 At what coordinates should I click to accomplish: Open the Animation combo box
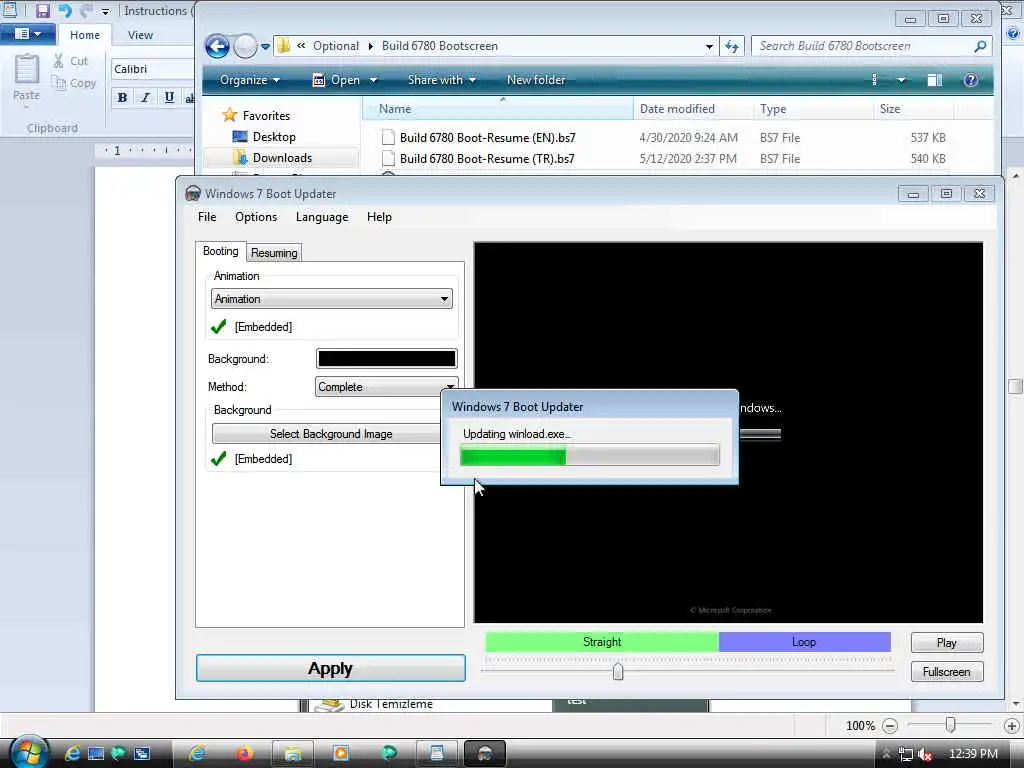[332, 299]
